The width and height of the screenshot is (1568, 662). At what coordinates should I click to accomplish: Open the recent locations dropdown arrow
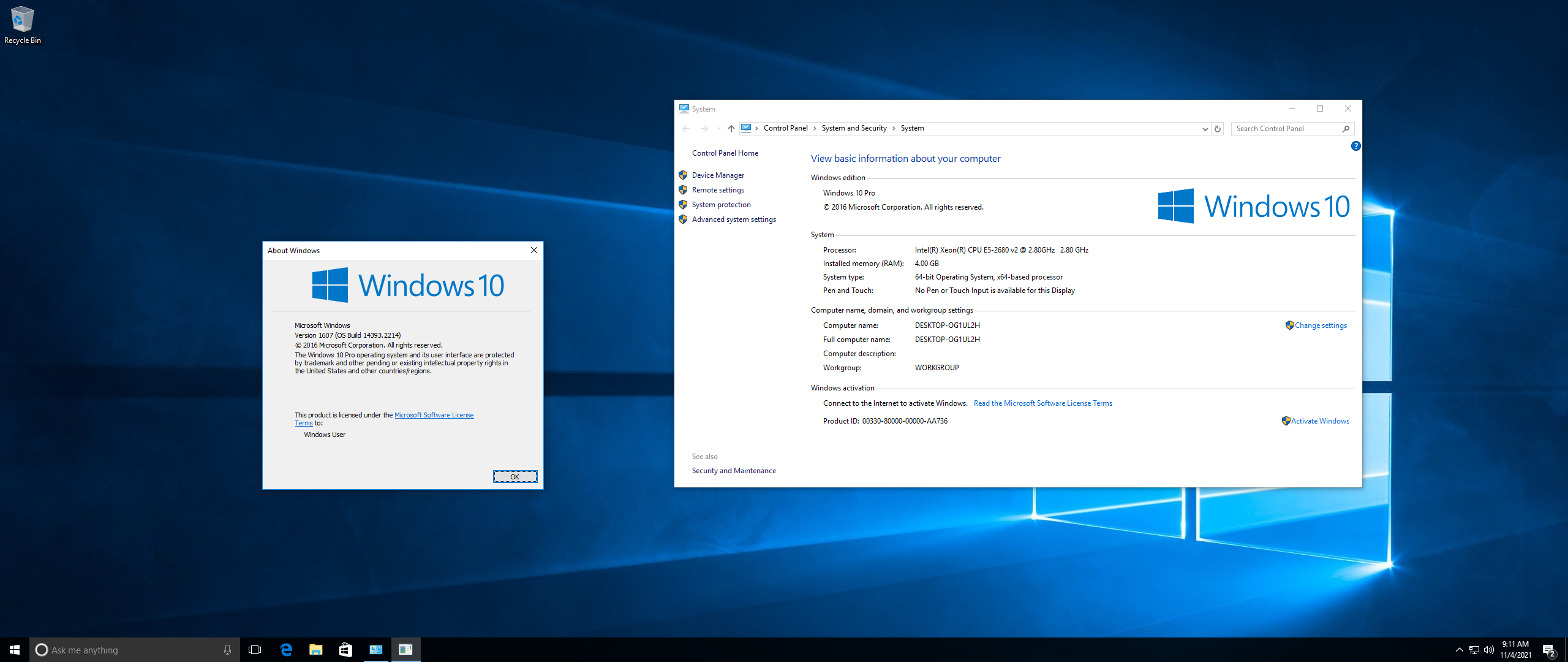coord(718,129)
